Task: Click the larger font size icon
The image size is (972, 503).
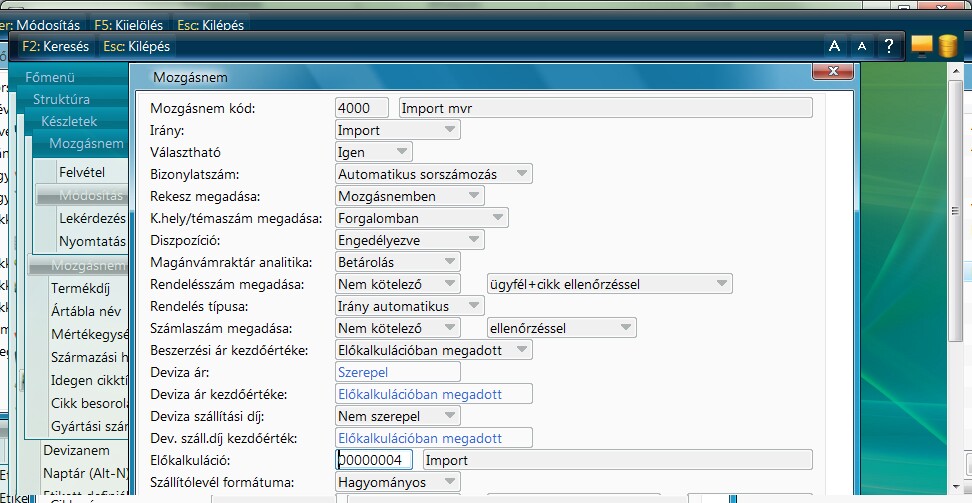Action: [x=834, y=46]
